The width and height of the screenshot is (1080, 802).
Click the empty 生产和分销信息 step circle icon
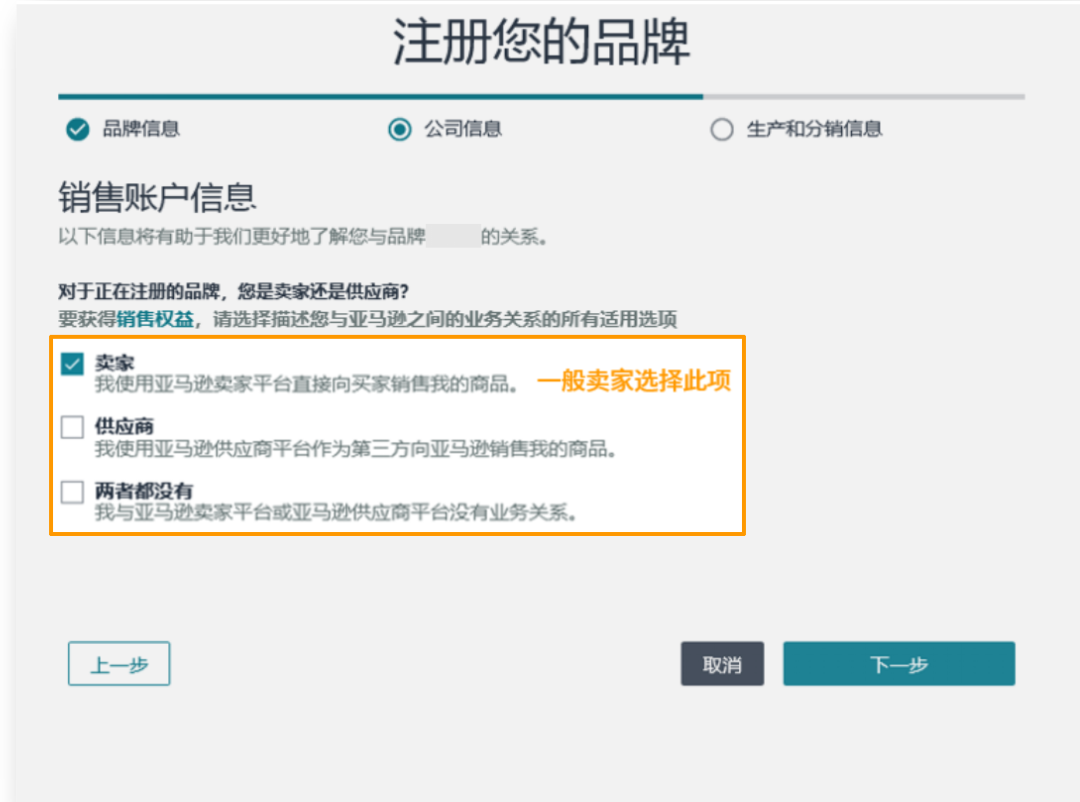pyautogui.click(x=721, y=130)
